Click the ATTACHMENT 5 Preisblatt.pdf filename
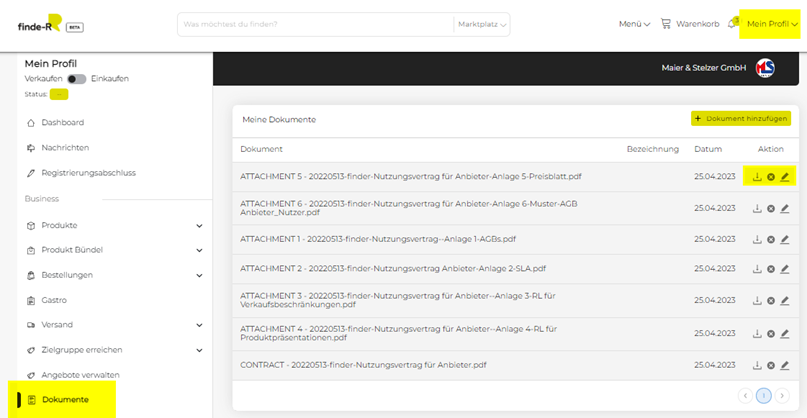 coord(411,177)
